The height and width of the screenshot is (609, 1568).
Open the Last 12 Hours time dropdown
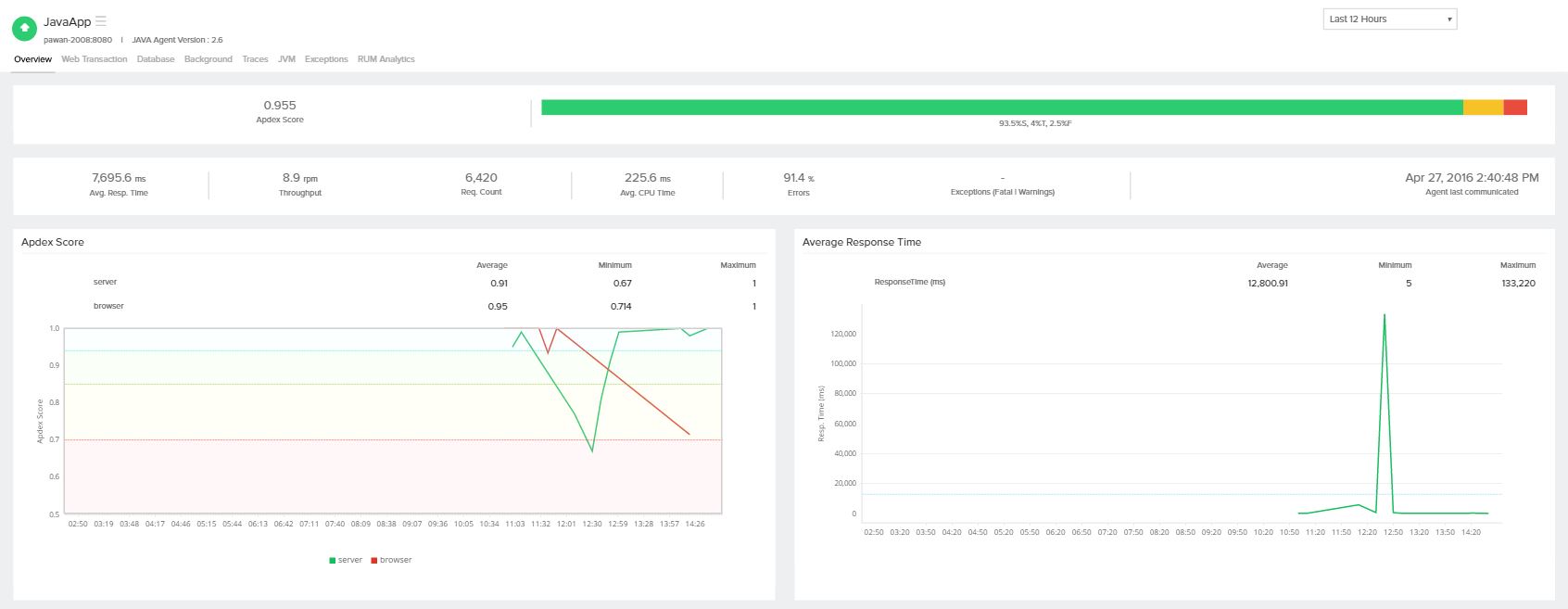click(x=1389, y=19)
